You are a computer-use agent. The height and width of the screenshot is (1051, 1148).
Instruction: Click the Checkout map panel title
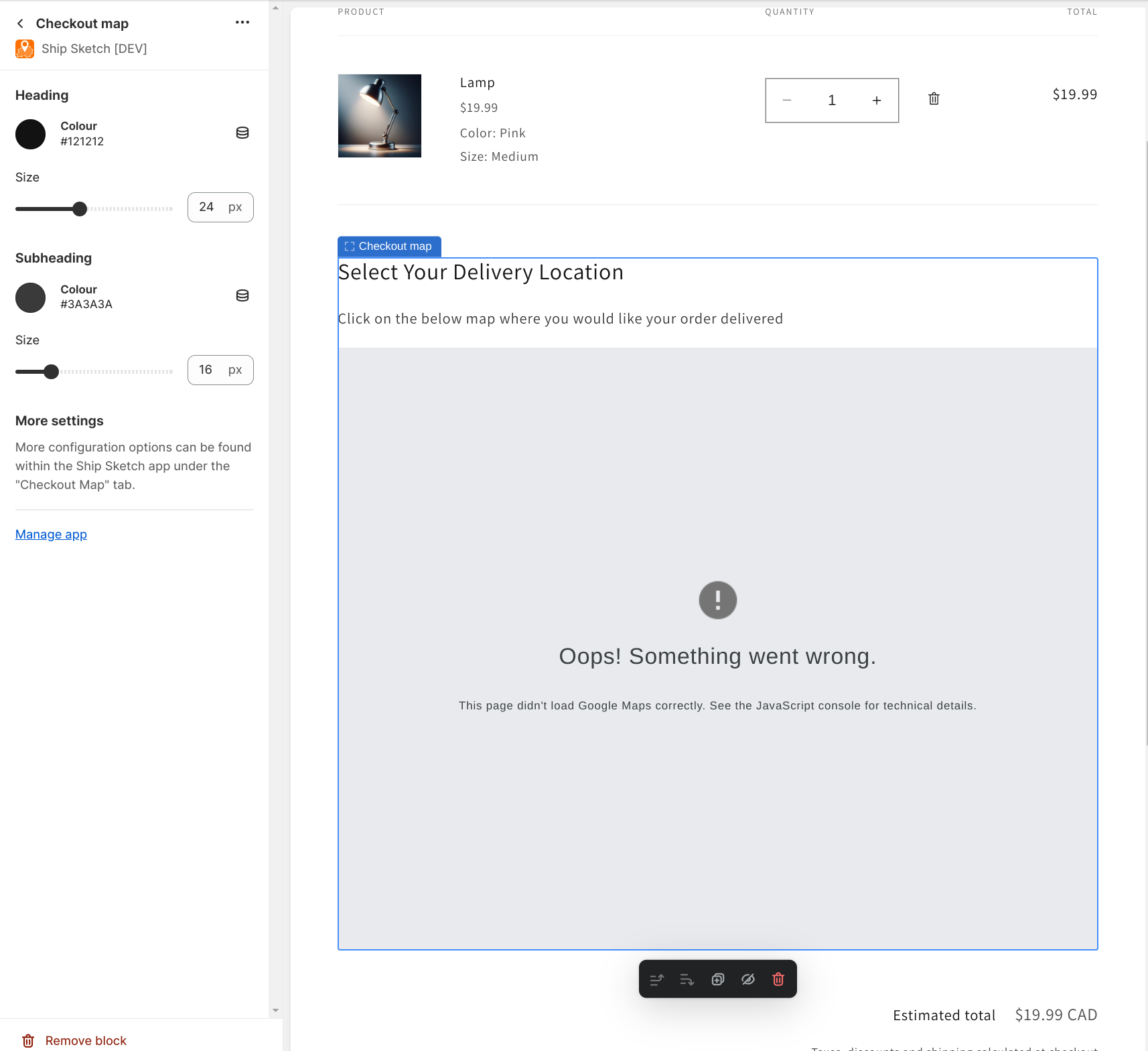[x=82, y=23]
